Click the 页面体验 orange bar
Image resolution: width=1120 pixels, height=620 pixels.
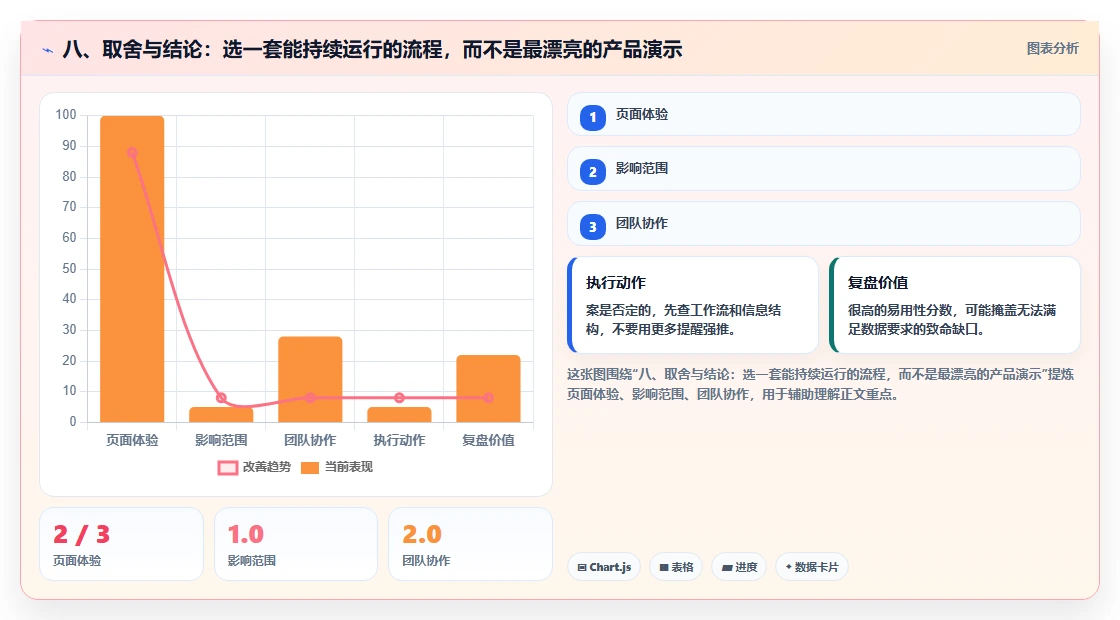[x=132, y=269]
